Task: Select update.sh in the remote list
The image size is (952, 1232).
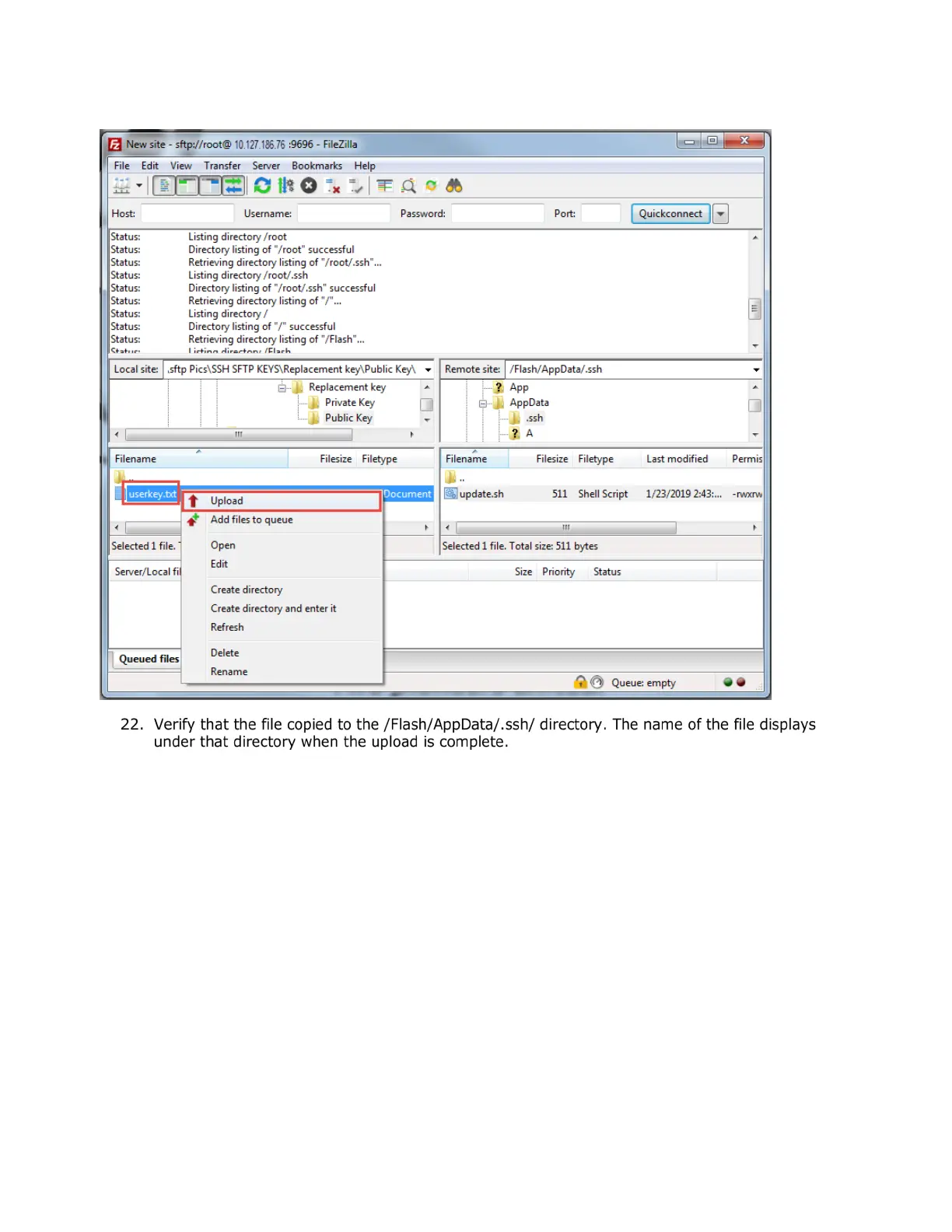Action: pyautogui.click(x=481, y=495)
